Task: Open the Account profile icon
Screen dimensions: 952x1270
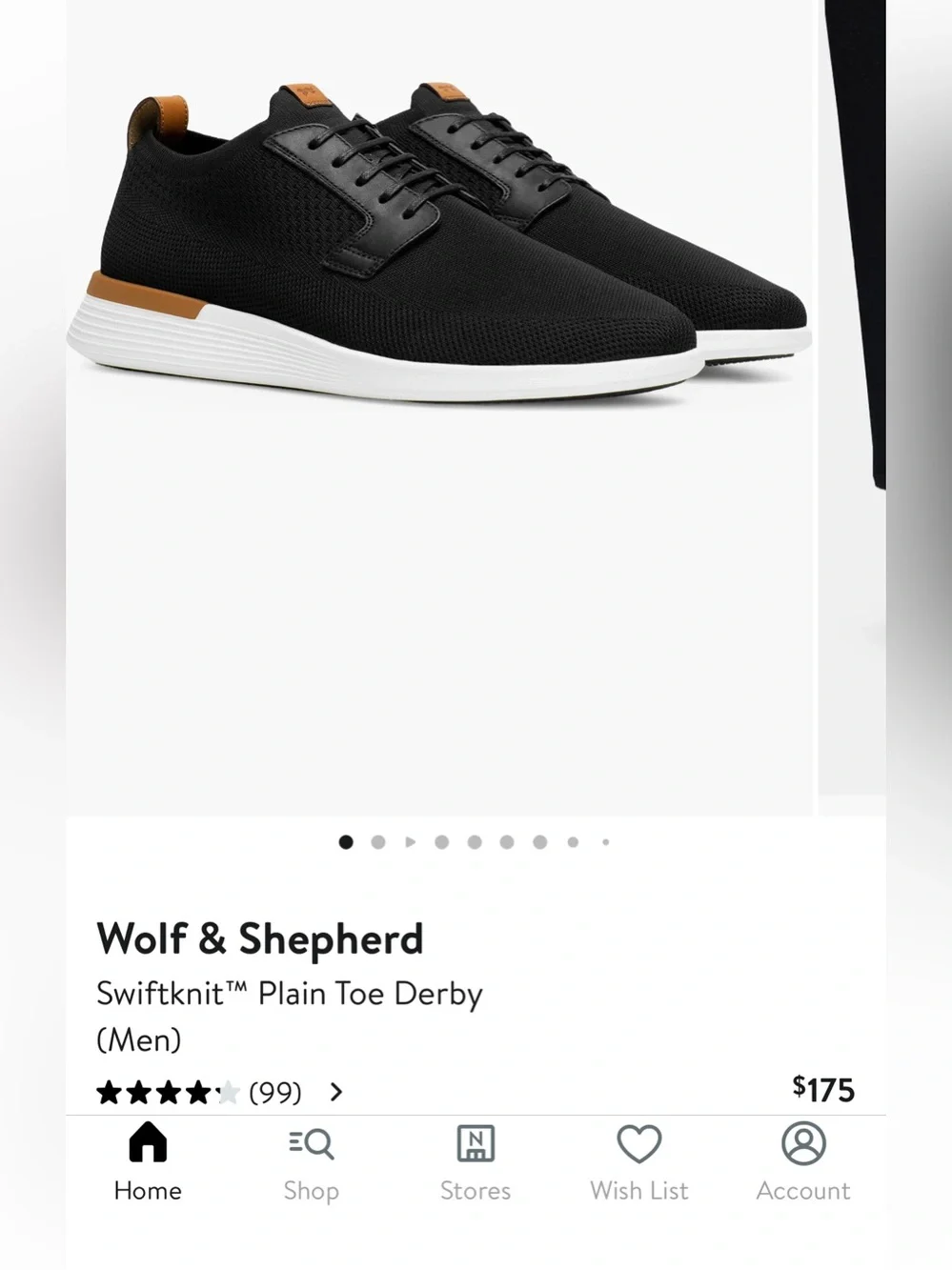Action: click(803, 1143)
